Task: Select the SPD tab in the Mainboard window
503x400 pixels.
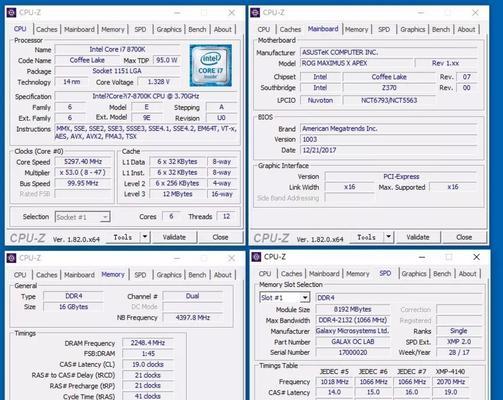Action: (384, 29)
